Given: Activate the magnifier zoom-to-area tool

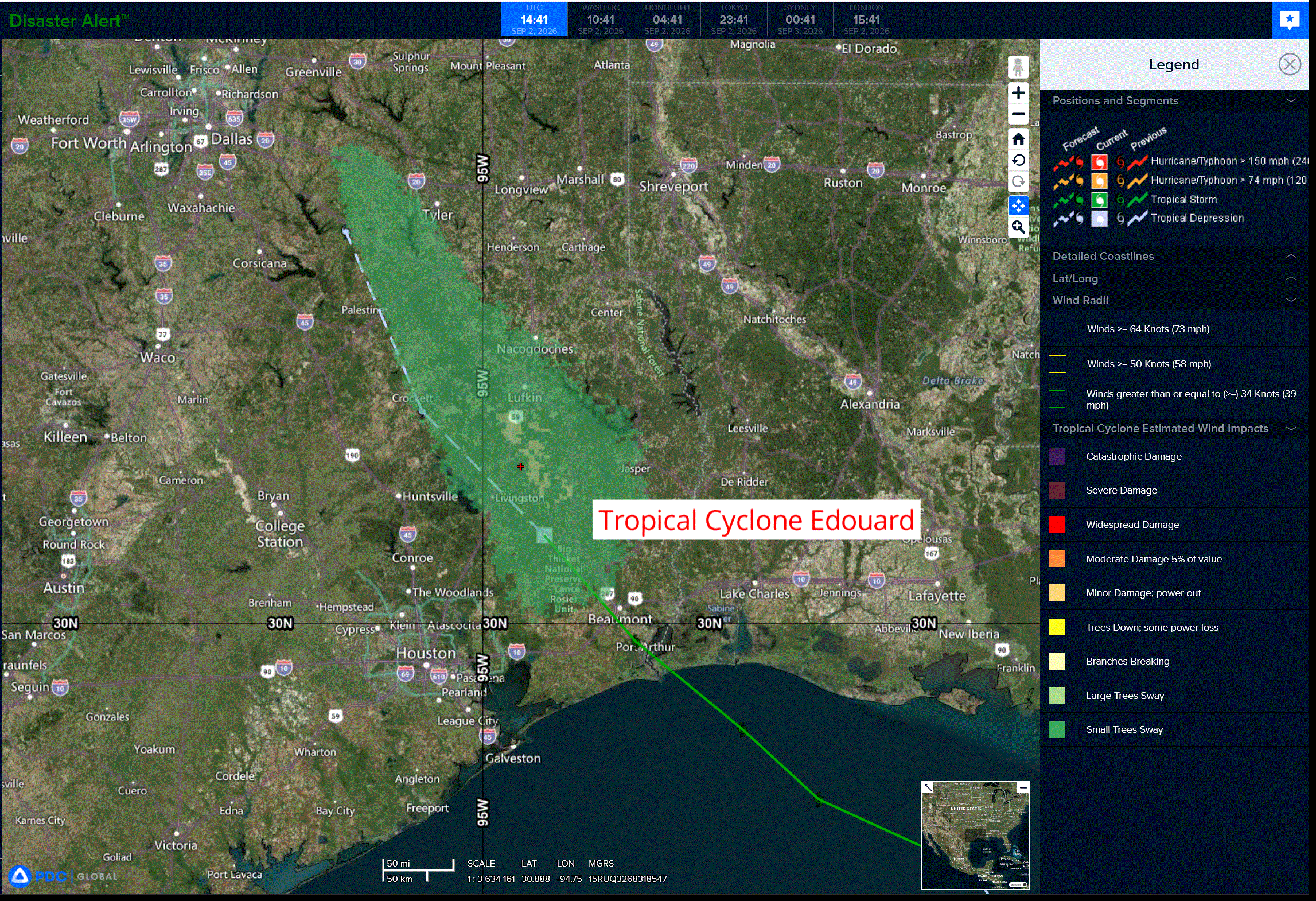Looking at the screenshot, I should pos(1018,227).
